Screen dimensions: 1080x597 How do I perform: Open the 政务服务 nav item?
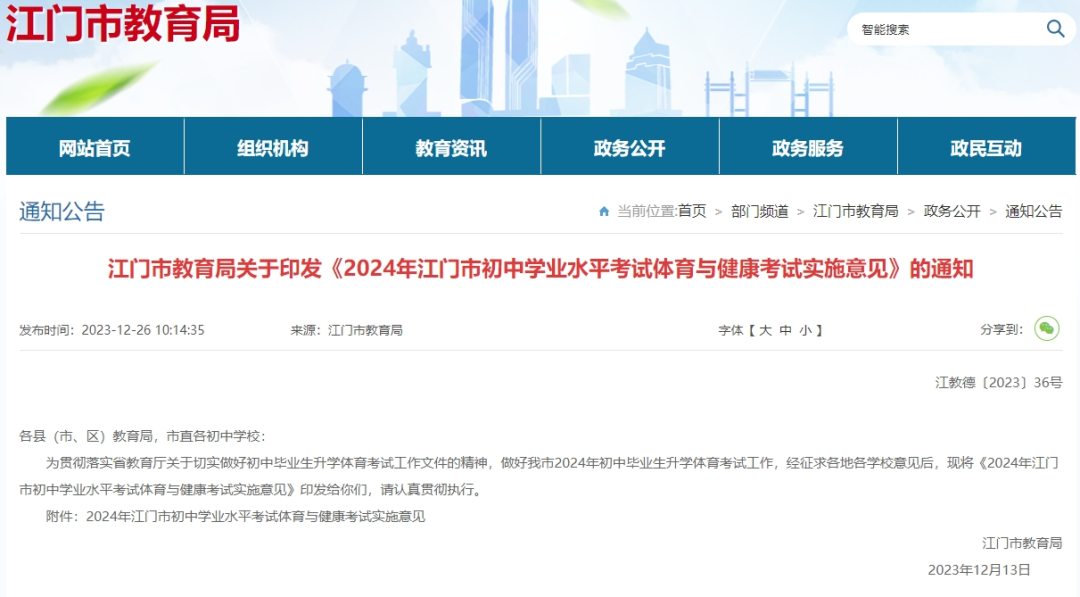807,148
